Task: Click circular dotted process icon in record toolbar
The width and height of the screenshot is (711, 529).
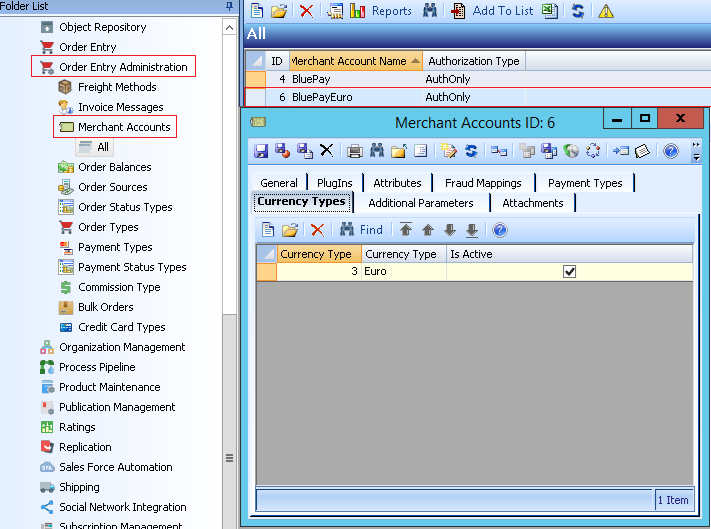Action: 593,151
